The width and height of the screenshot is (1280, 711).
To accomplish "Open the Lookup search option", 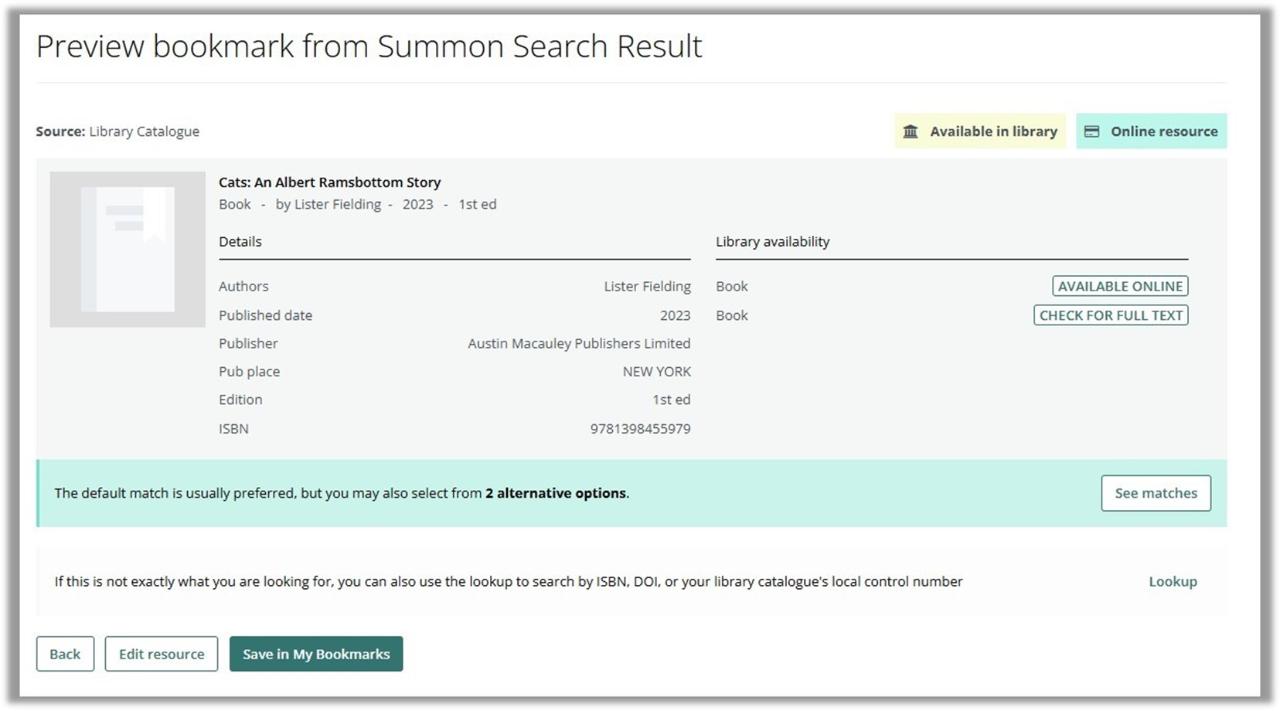I will click(1172, 580).
